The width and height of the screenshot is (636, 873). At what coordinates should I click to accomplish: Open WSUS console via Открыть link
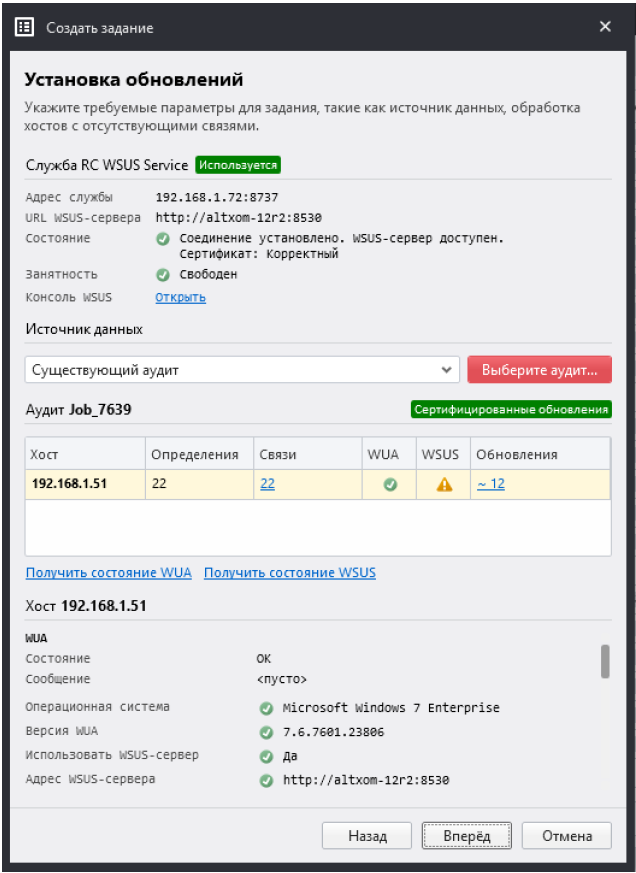[x=180, y=297]
